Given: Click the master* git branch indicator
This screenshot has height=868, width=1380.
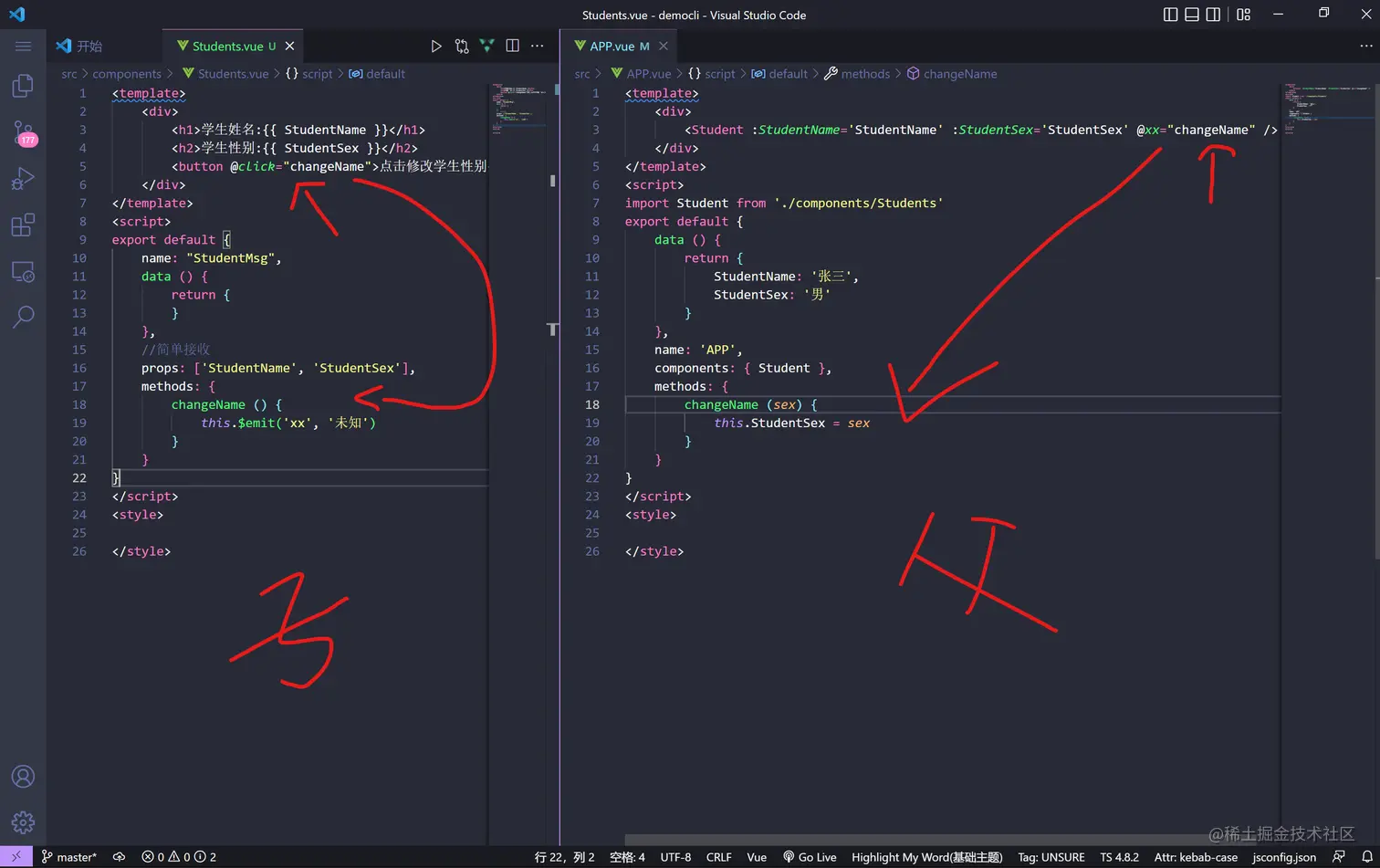Looking at the screenshot, I should 69,857.
